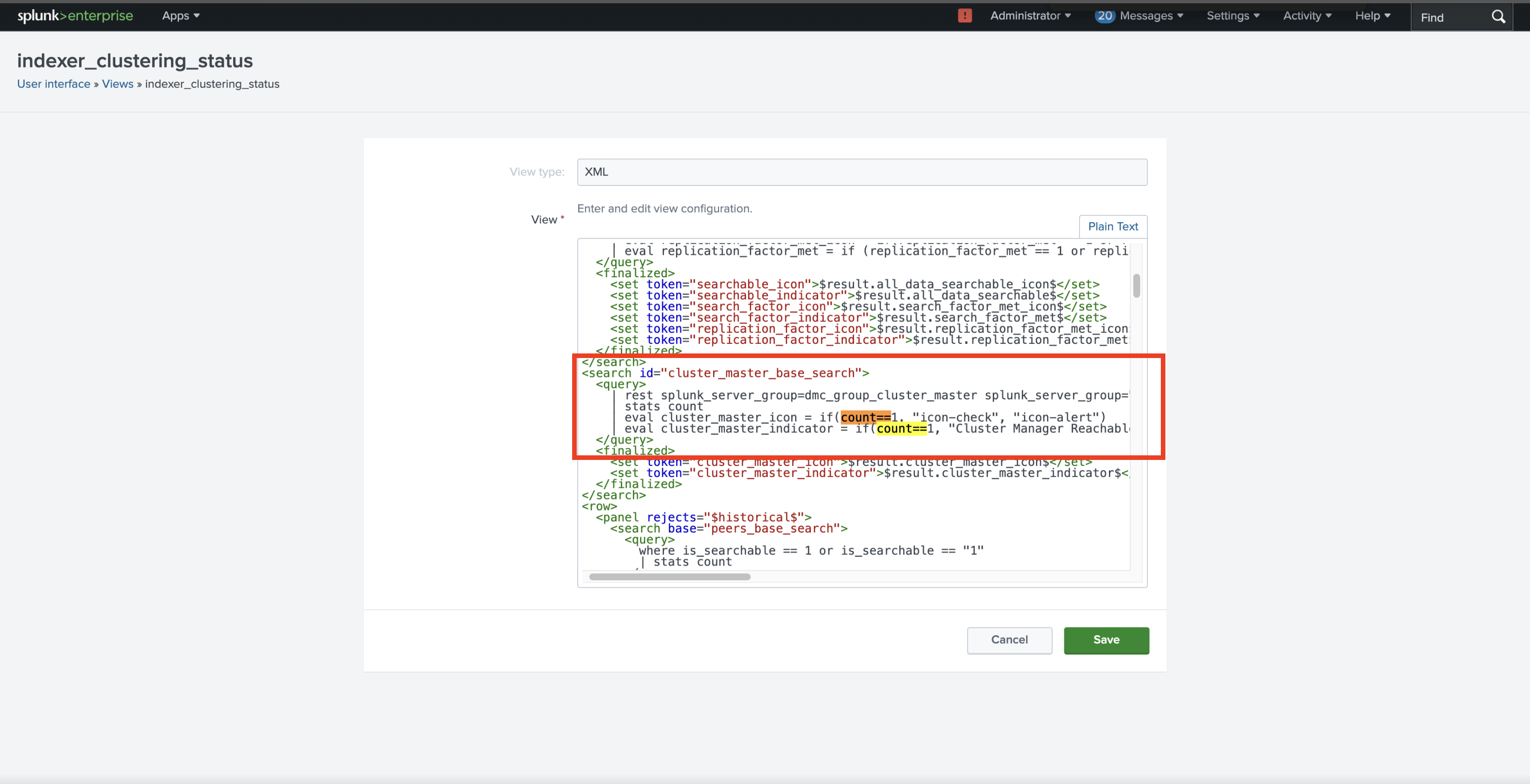The image size is (1530, 784).
Task: Click the Save button
Action: click(x=1106, y=640)
